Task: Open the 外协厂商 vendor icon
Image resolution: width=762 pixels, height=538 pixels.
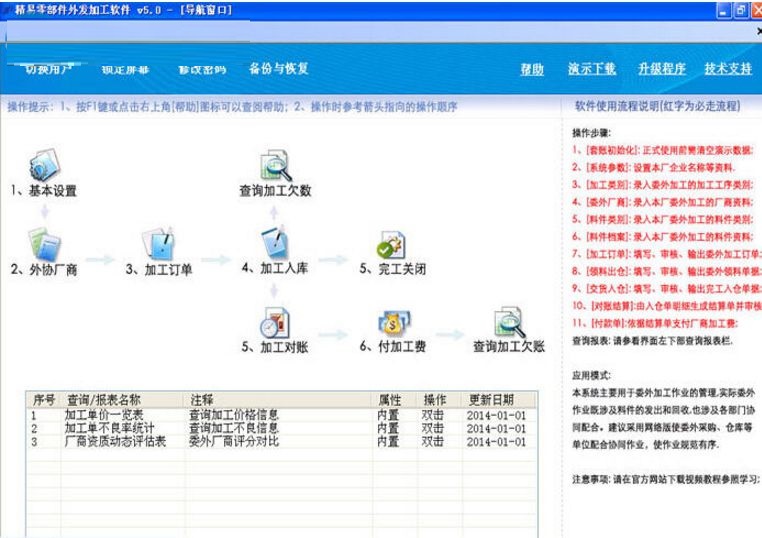Action: click(44, 244)
